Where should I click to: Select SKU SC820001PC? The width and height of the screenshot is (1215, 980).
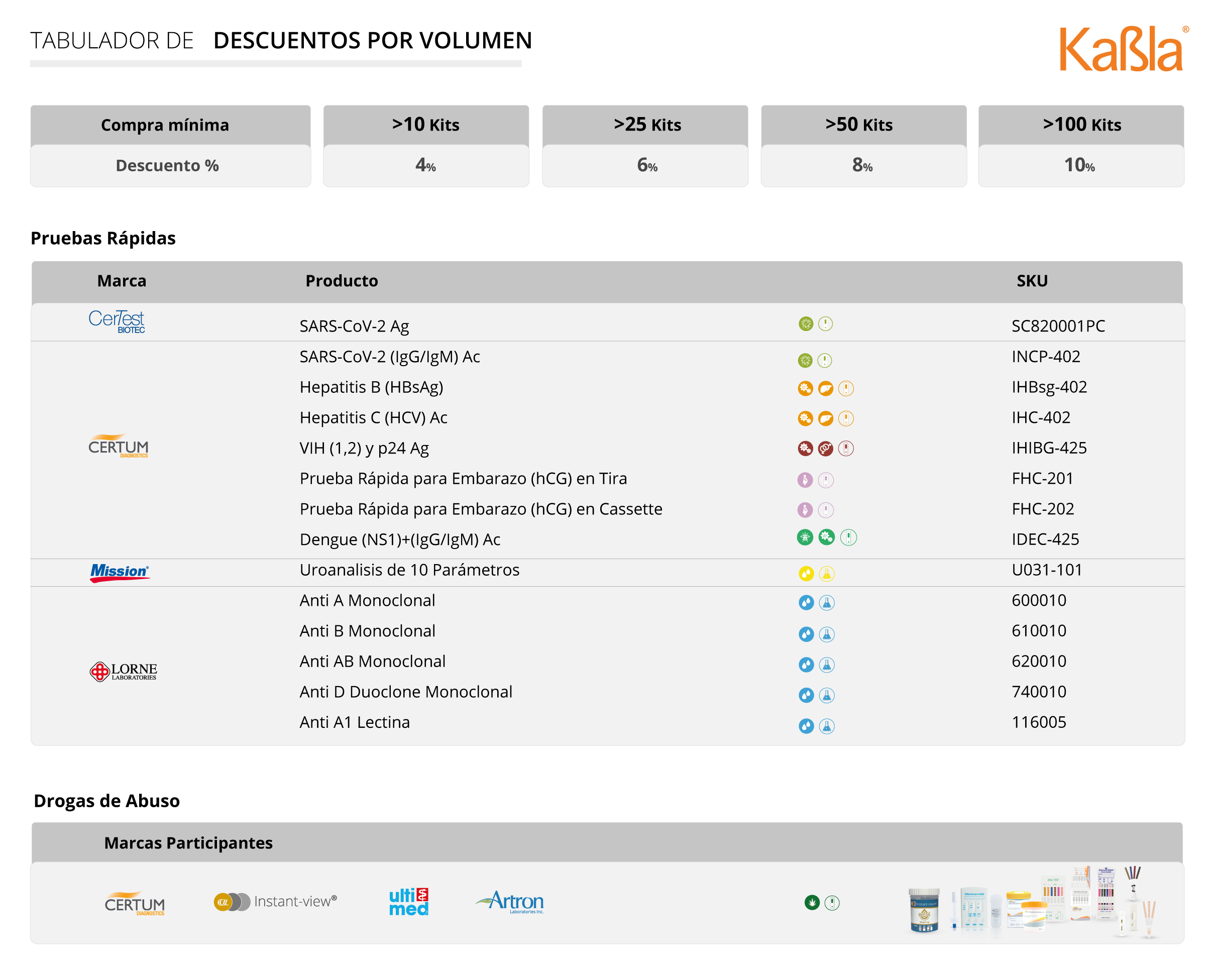click(x=1058, y=325)
